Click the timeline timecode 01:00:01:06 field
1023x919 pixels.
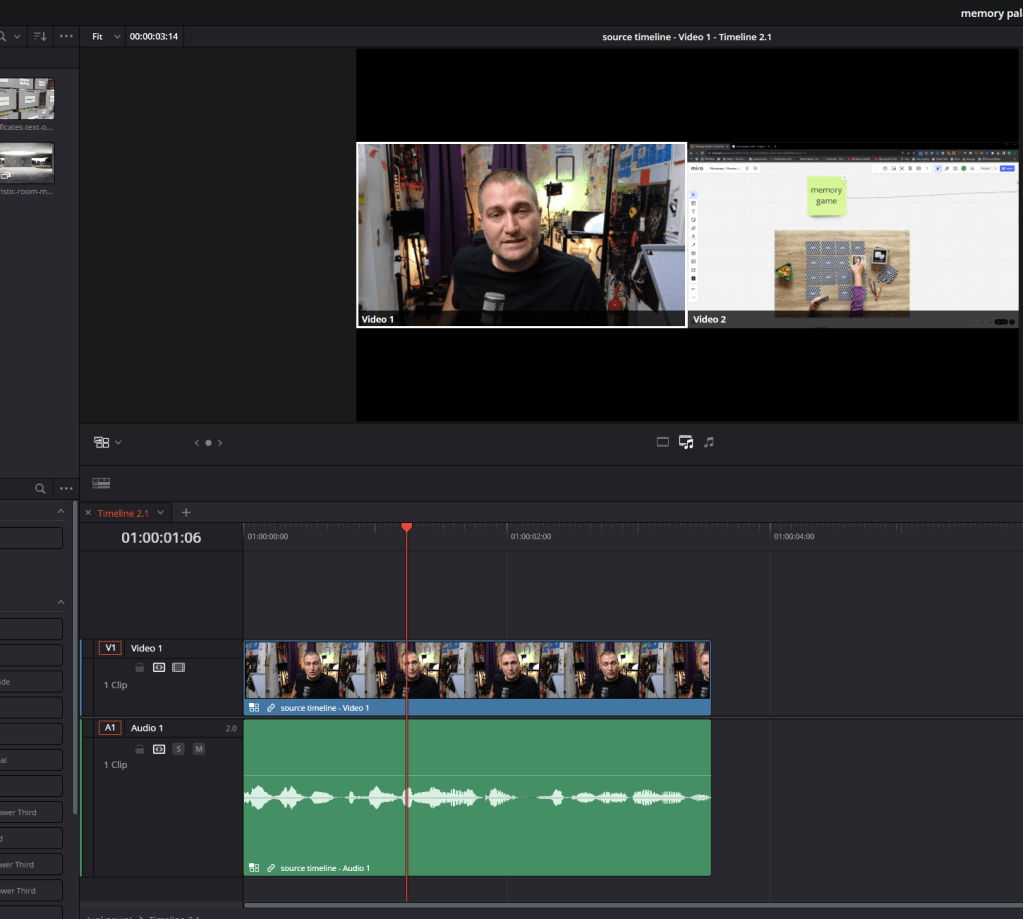161,537
